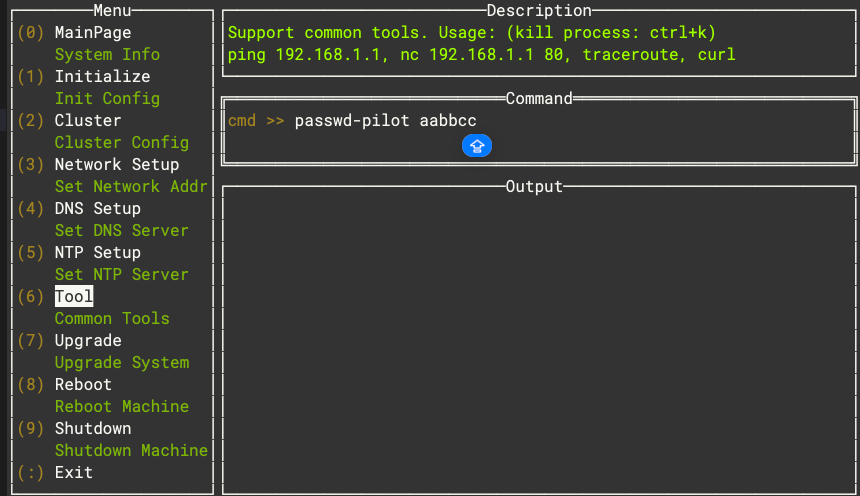Screen dimensions: 860x496
Task: Go to DNS Setup
Action: pyautogui.click(x=97, y=208)
